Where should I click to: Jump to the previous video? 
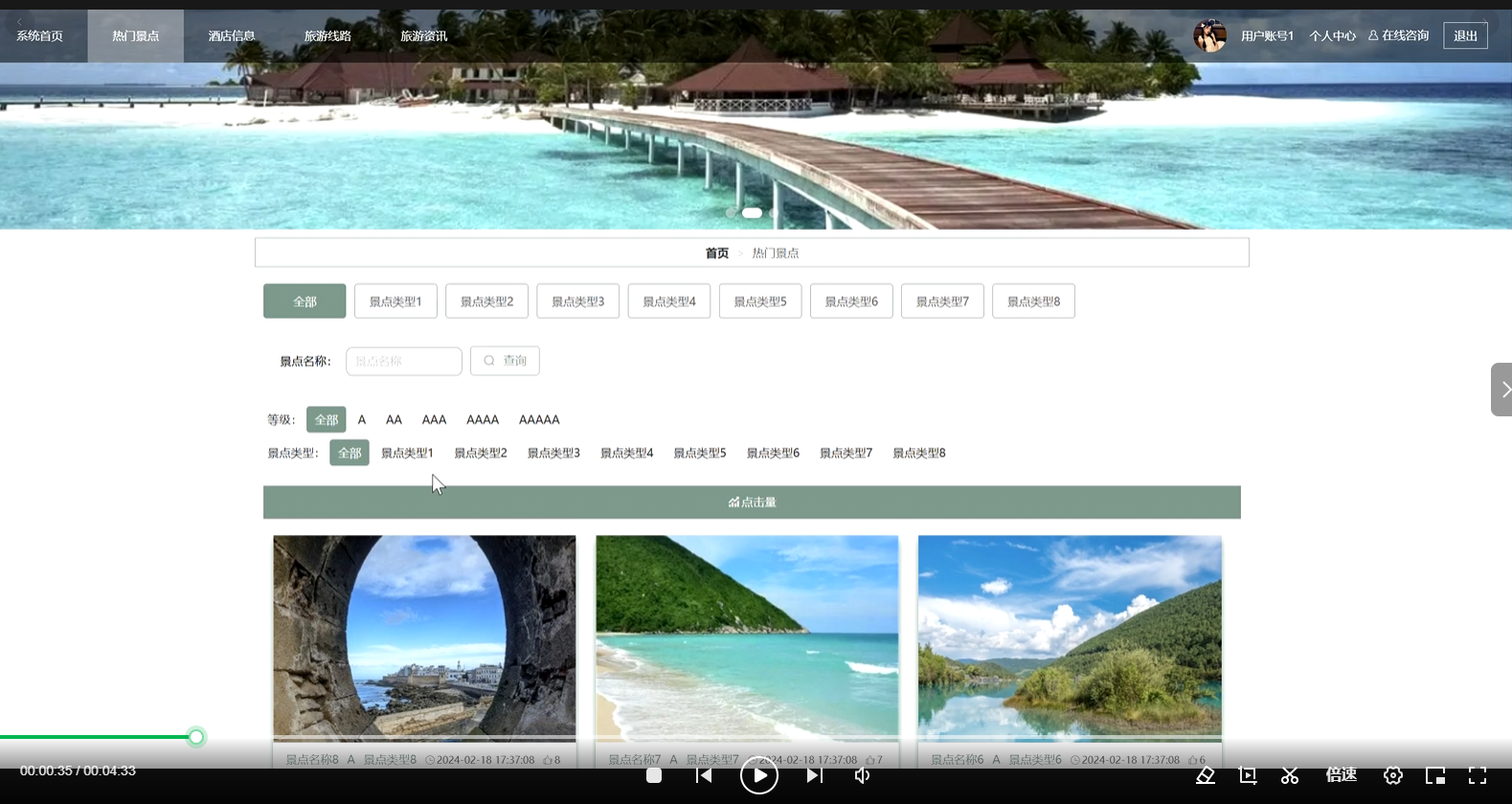point(704,775)
